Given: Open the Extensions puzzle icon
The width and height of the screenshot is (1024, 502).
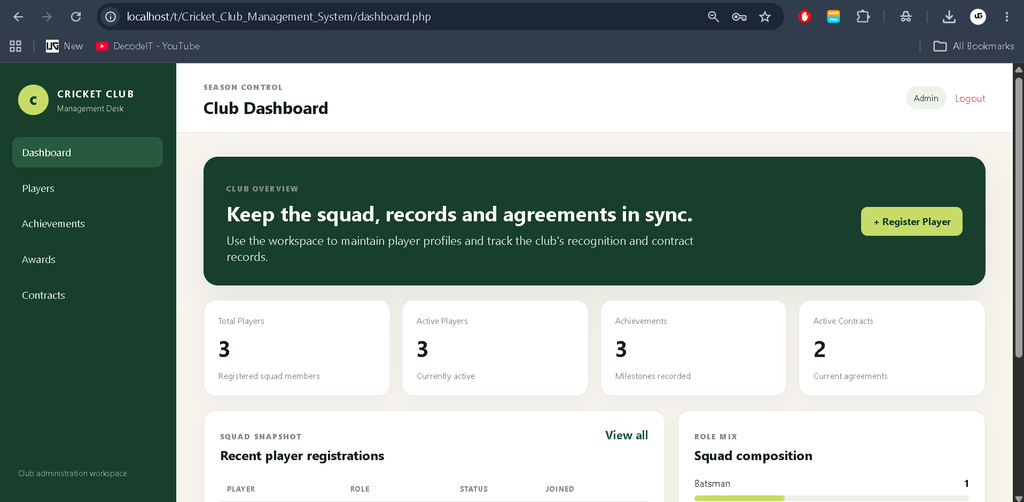Looking at the screenshot, I should coord(863,17).
